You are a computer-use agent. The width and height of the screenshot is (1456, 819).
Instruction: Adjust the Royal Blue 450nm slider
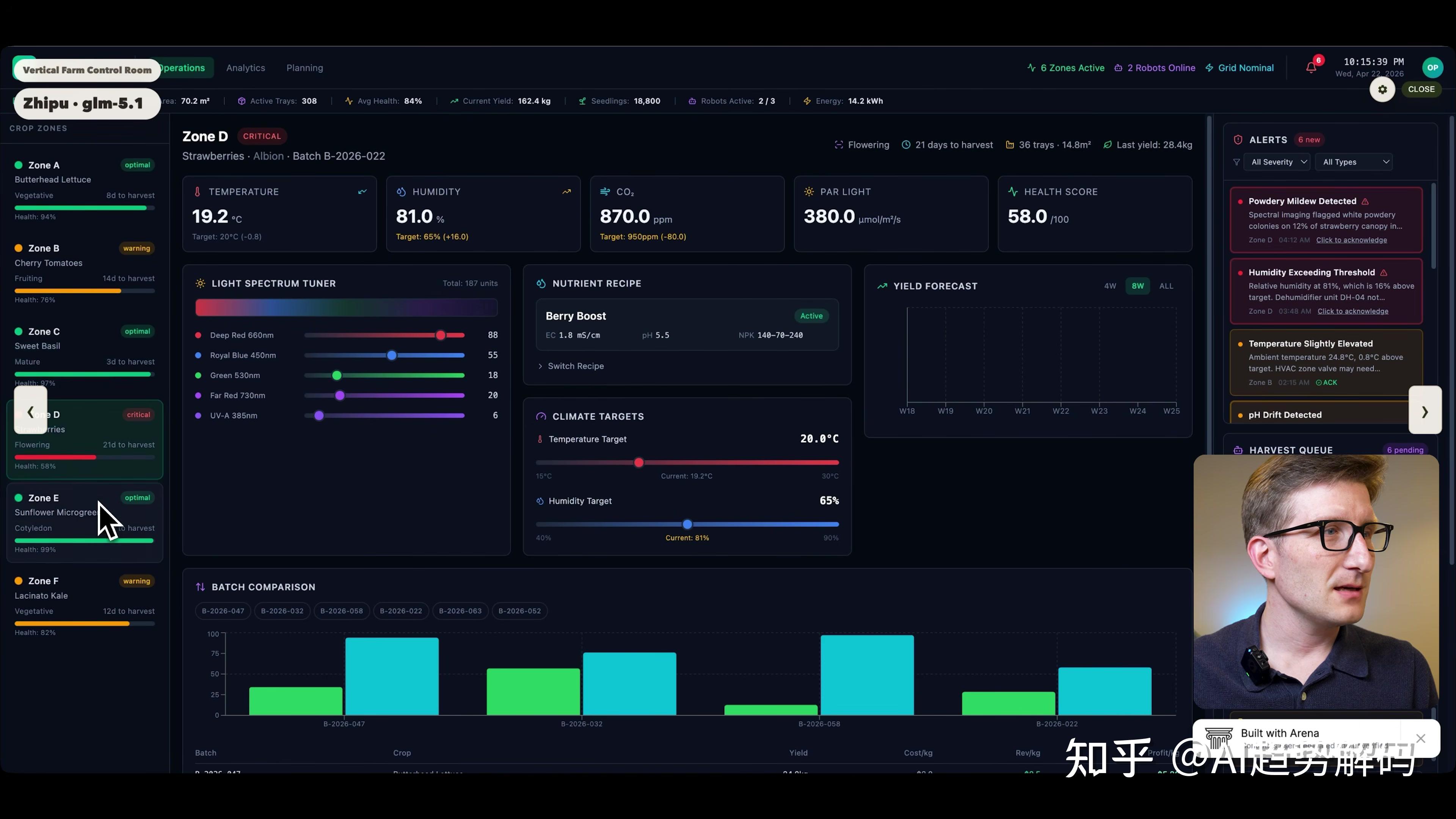point(384,356)
